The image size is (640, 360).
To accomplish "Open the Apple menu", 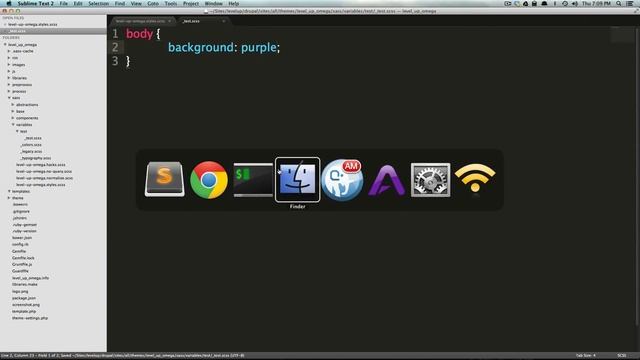I will pos(9,3).
